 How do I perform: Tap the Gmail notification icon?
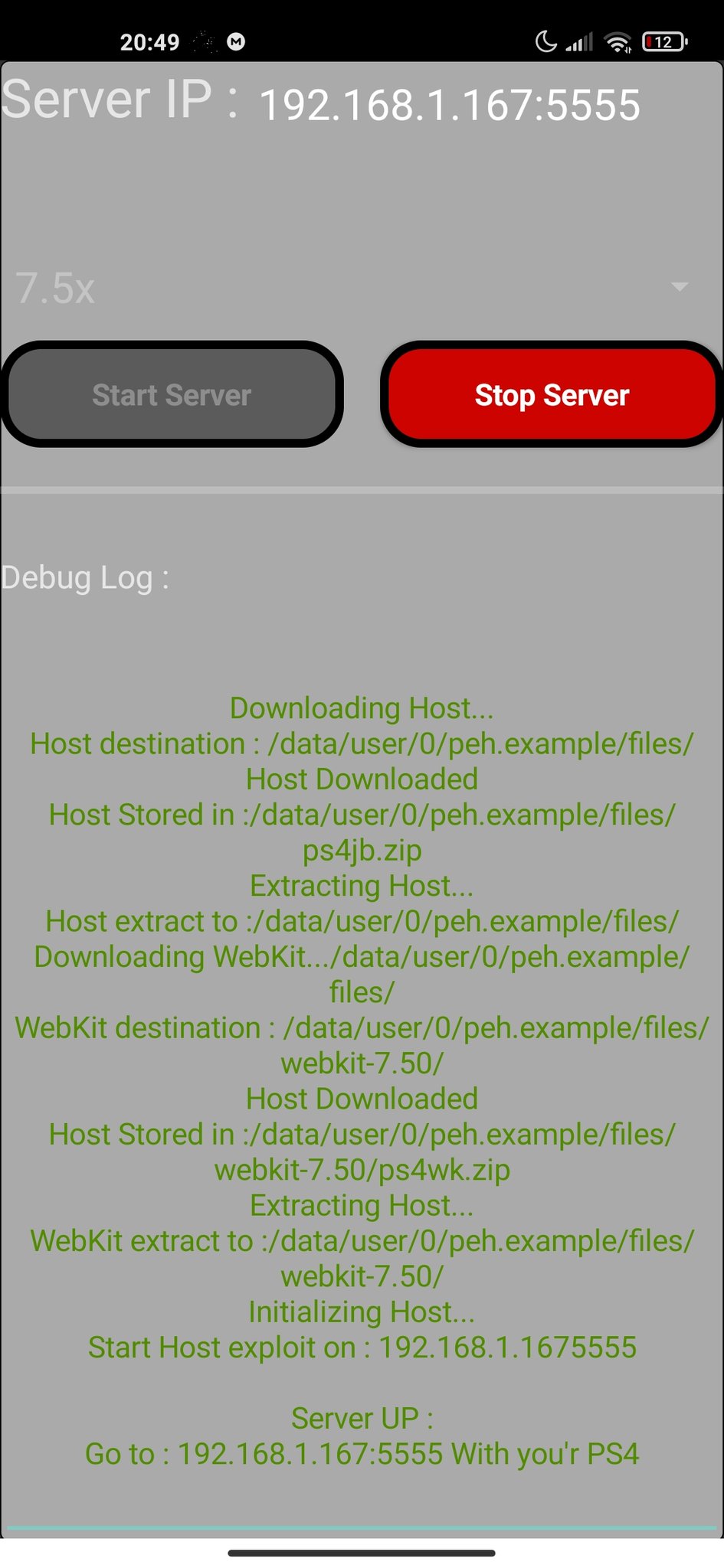coord(237,41)
